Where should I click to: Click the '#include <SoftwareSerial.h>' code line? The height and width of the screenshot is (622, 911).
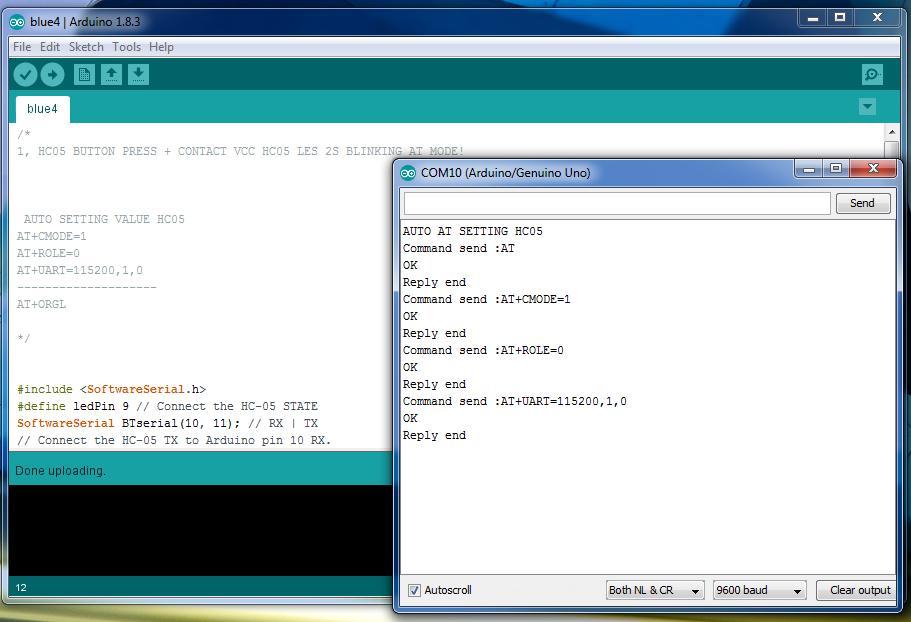click(x=112, y=389)
